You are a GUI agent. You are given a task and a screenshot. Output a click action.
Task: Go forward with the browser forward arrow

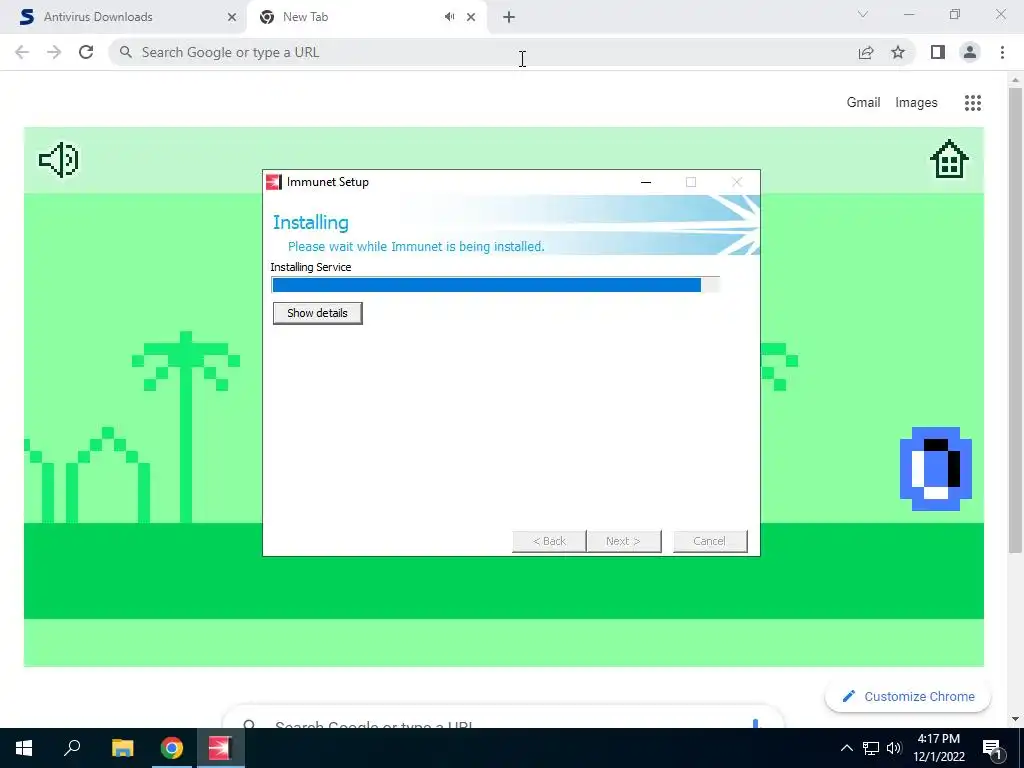(54, 52)
